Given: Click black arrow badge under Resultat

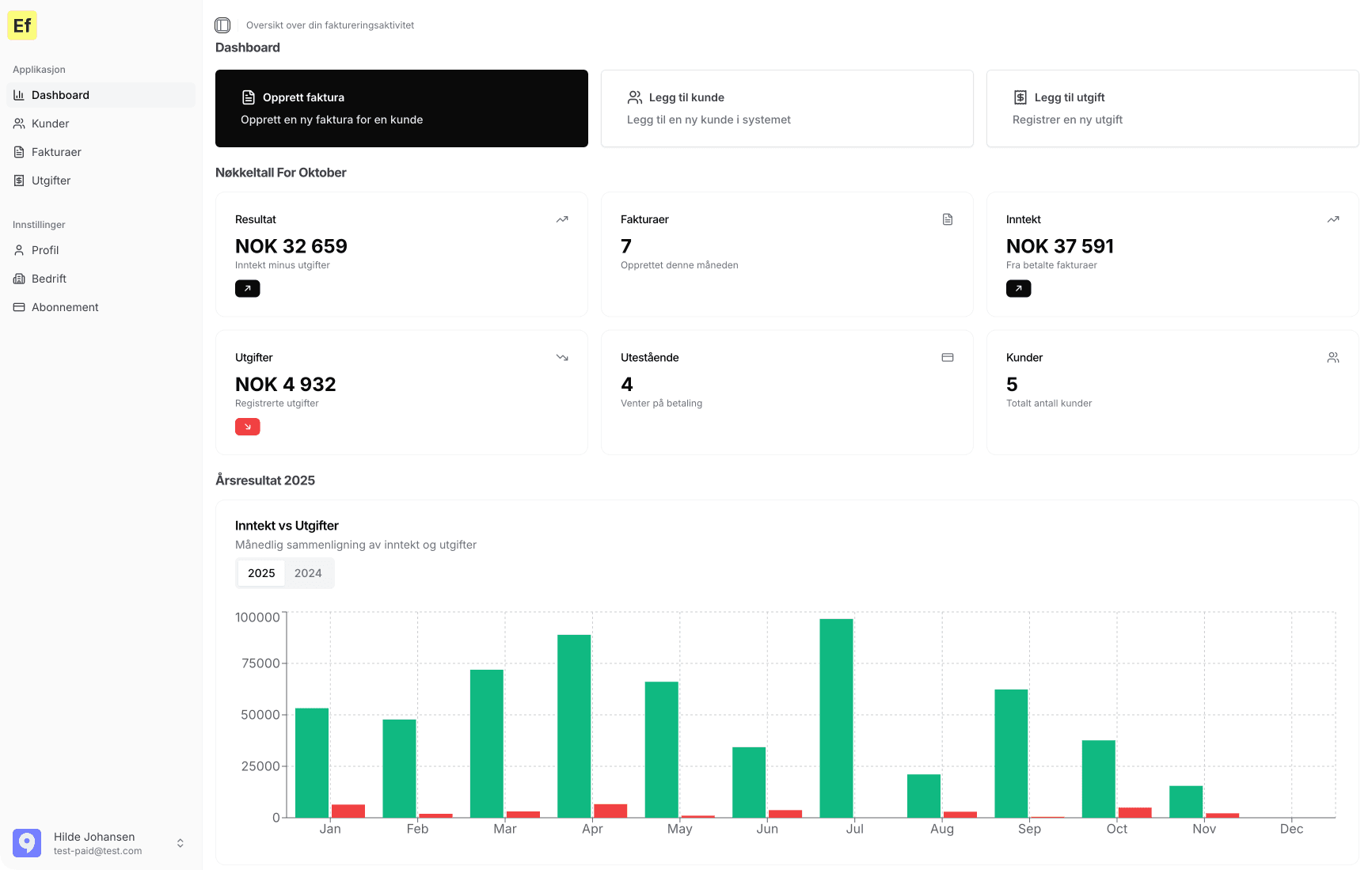Looking at the screenshot, I should coord(247,289).
